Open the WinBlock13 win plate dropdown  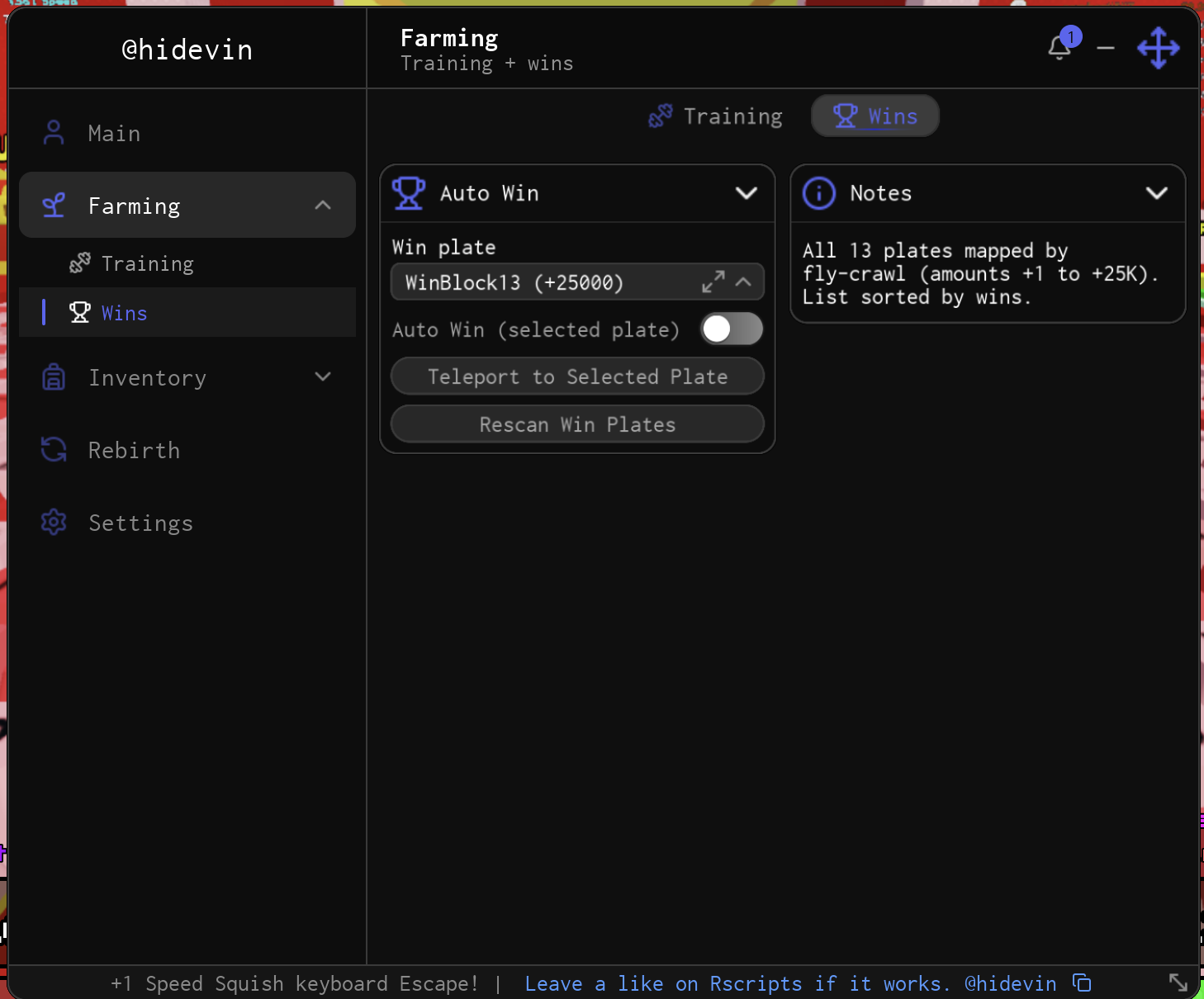coord(577,282)
